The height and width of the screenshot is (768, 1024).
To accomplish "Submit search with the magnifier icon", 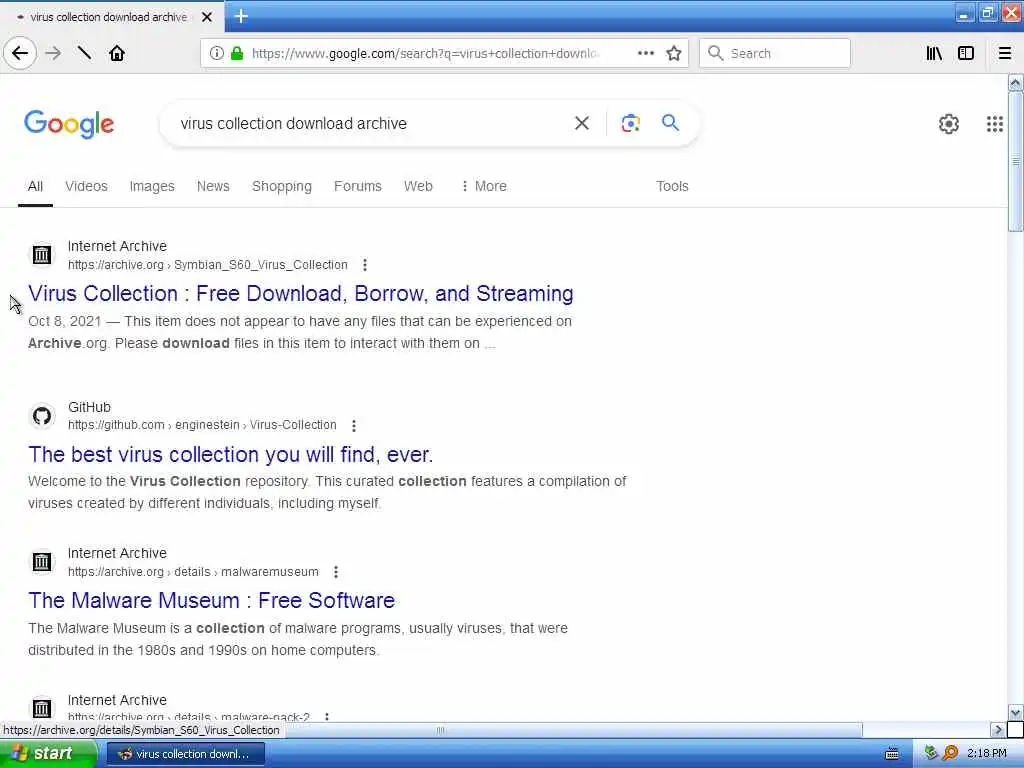I will coord(670,123).
